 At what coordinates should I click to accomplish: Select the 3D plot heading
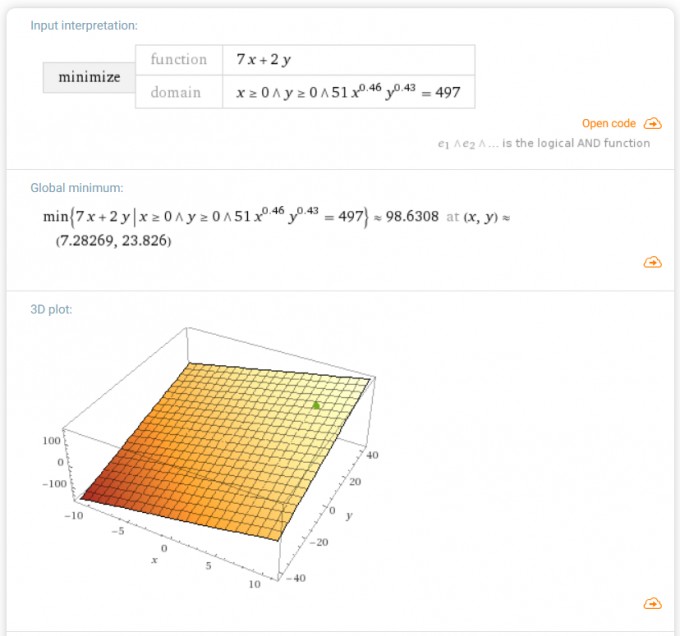click(x=51, y=309)
